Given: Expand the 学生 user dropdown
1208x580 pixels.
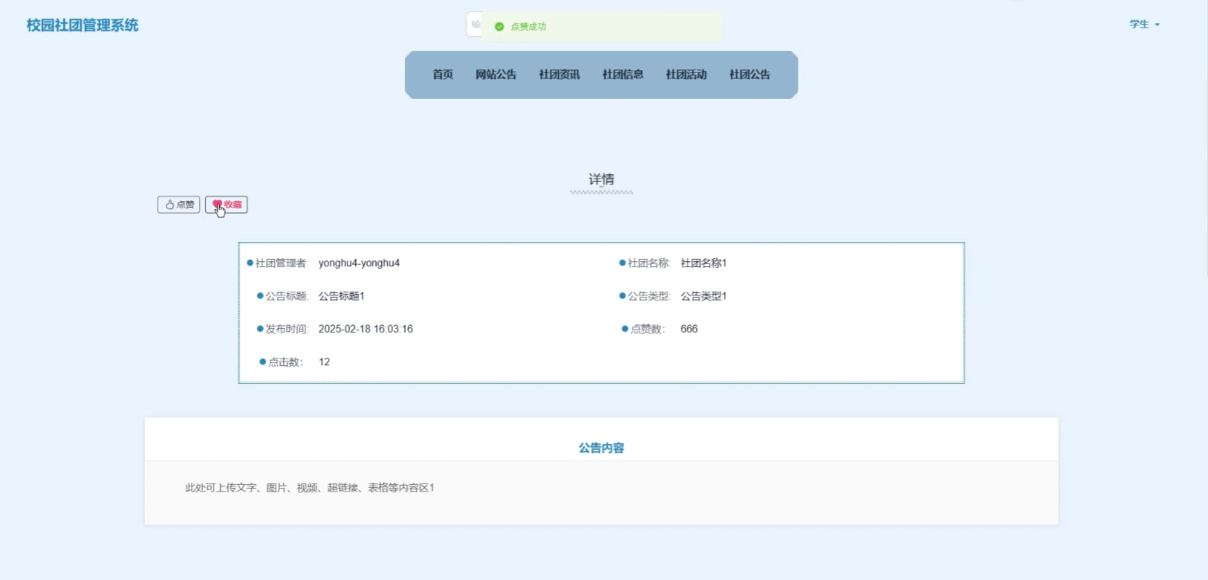Looking at the screenshot, I should pos(1145,24).
